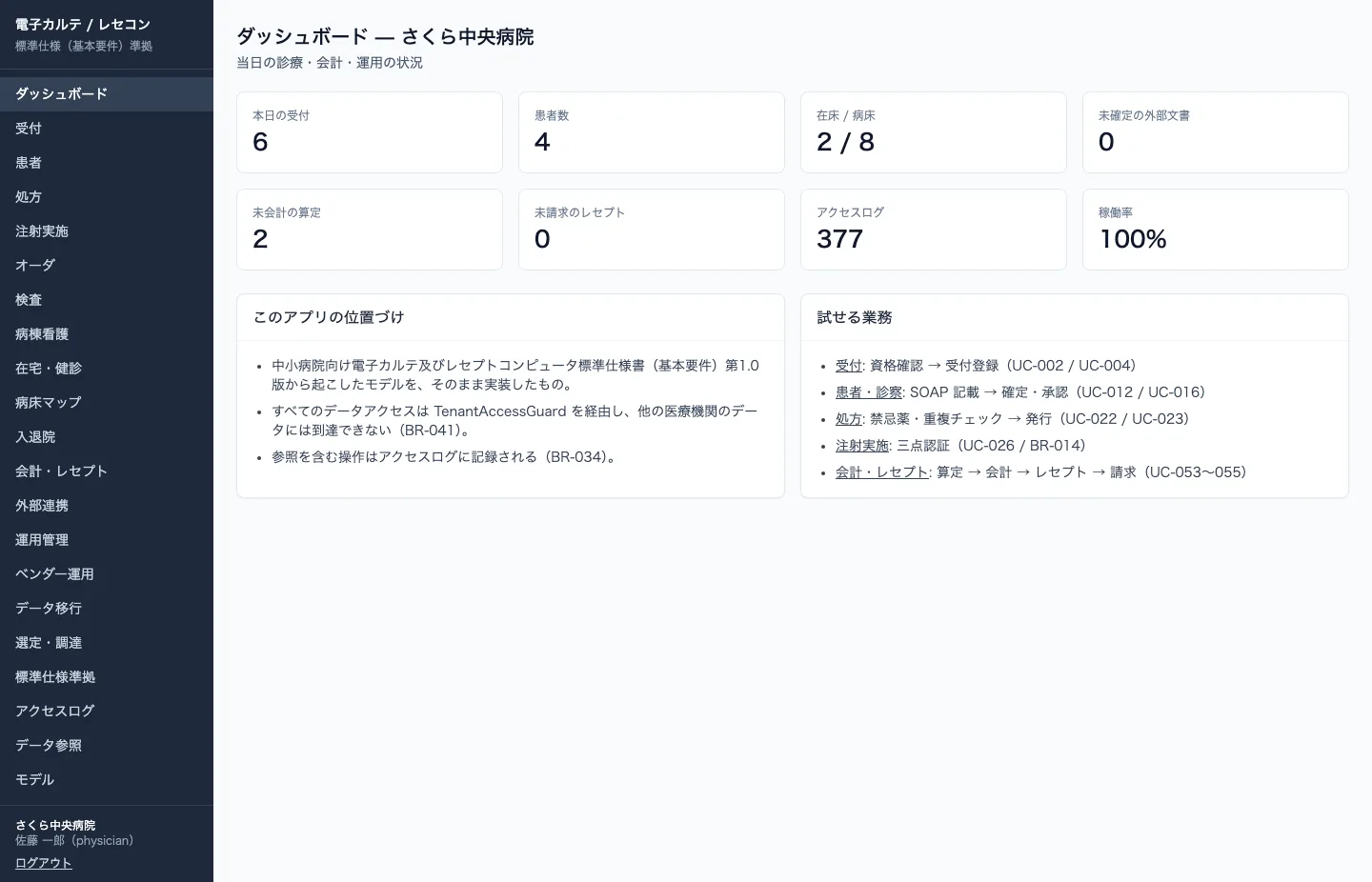Go to アクセスログ in the sidebar
The image size is (1372, 882).
(107, 712)
